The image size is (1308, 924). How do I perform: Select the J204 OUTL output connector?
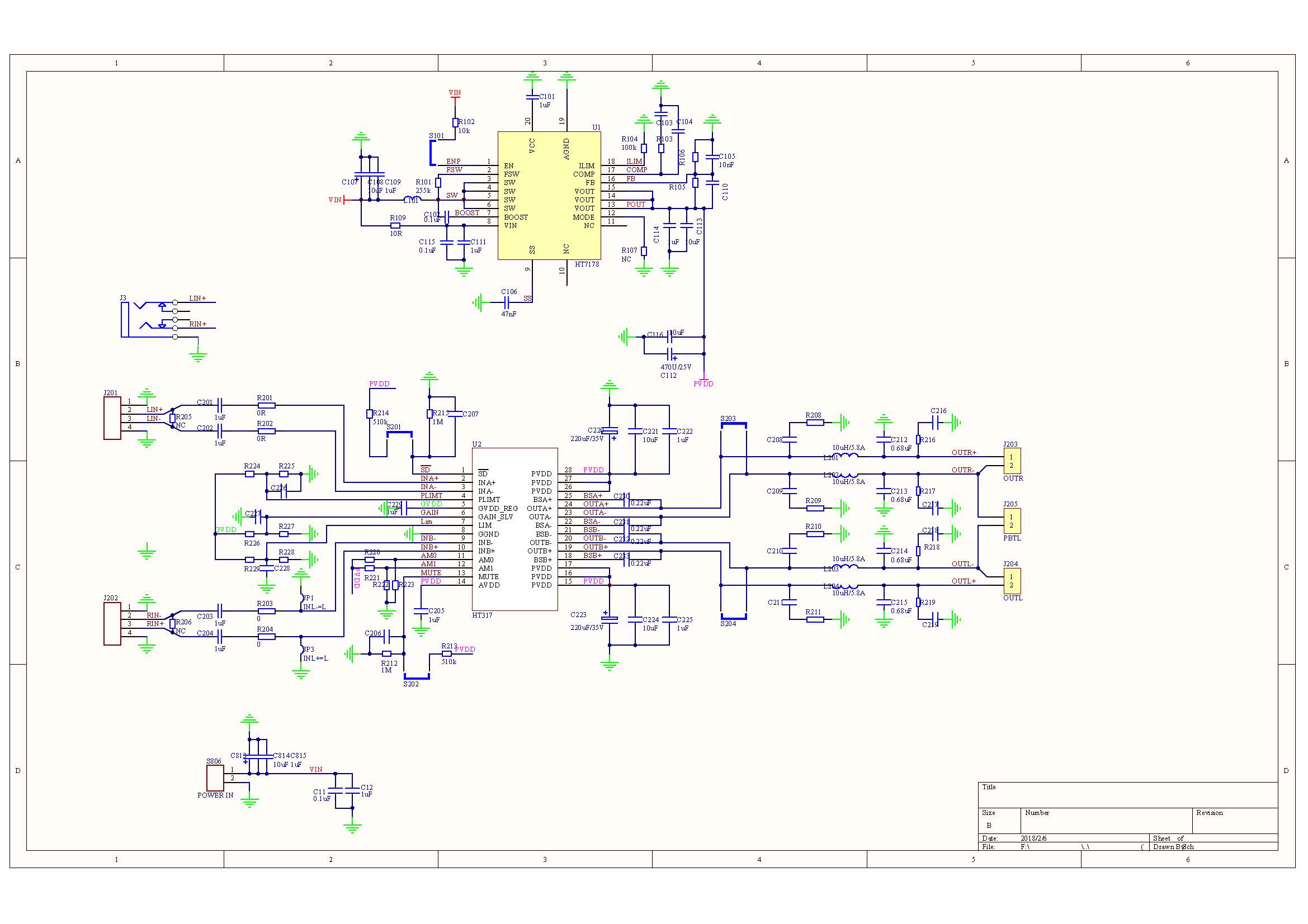1012,581
